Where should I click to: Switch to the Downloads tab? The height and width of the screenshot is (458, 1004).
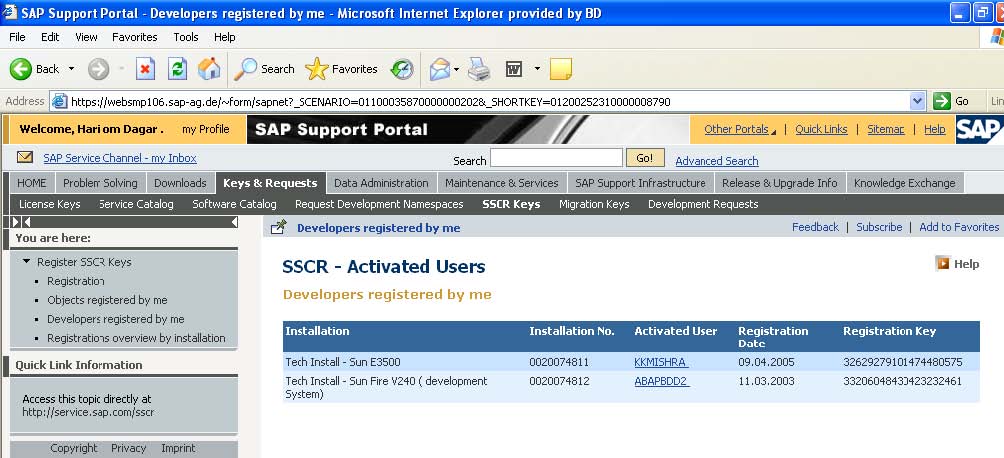[x=181, y=183]
